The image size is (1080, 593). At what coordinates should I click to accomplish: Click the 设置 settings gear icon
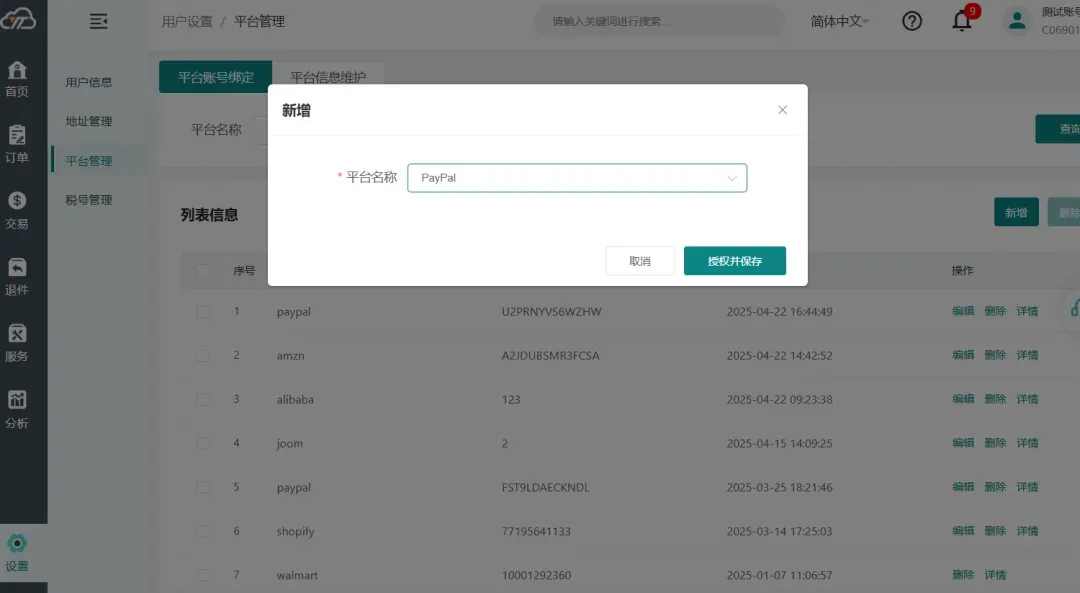(17, 544)
